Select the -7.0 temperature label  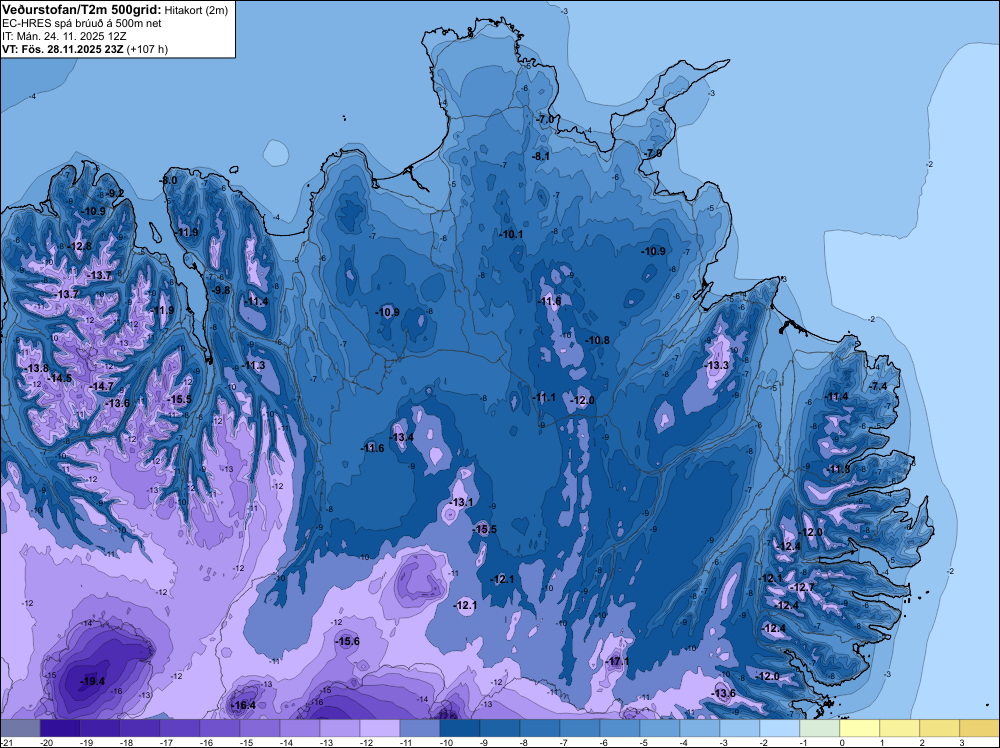[x=545, y=119]
